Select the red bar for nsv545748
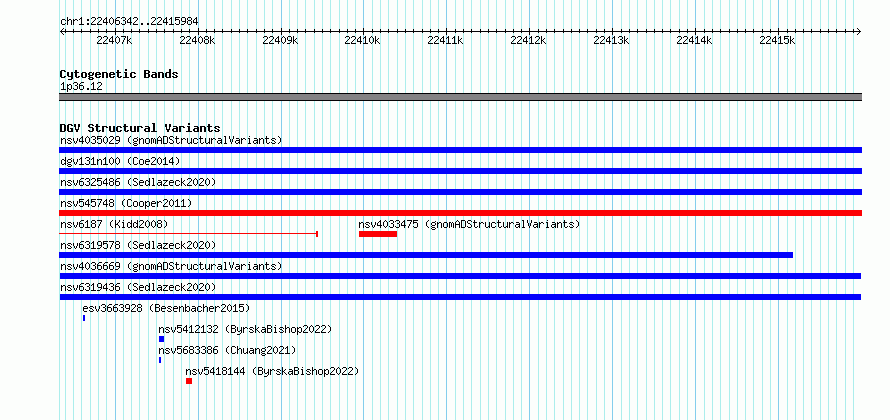Image resolution: width=890 pixels, height=420 pixels. point(460,213)
